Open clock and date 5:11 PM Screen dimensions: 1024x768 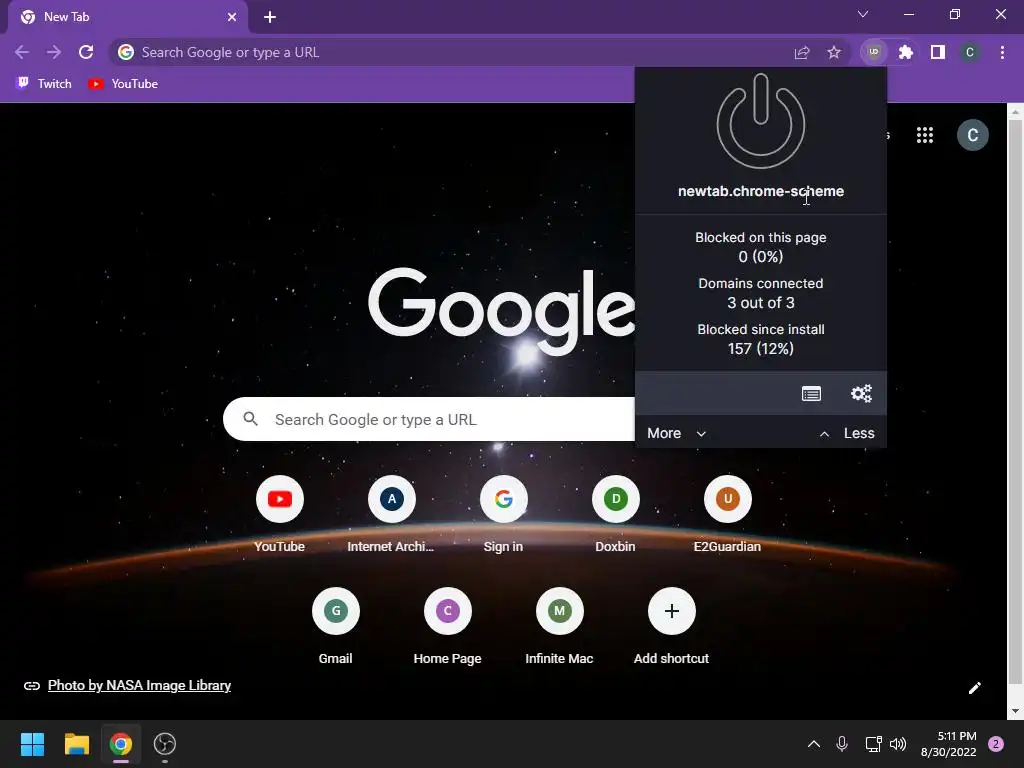[949, 744]
